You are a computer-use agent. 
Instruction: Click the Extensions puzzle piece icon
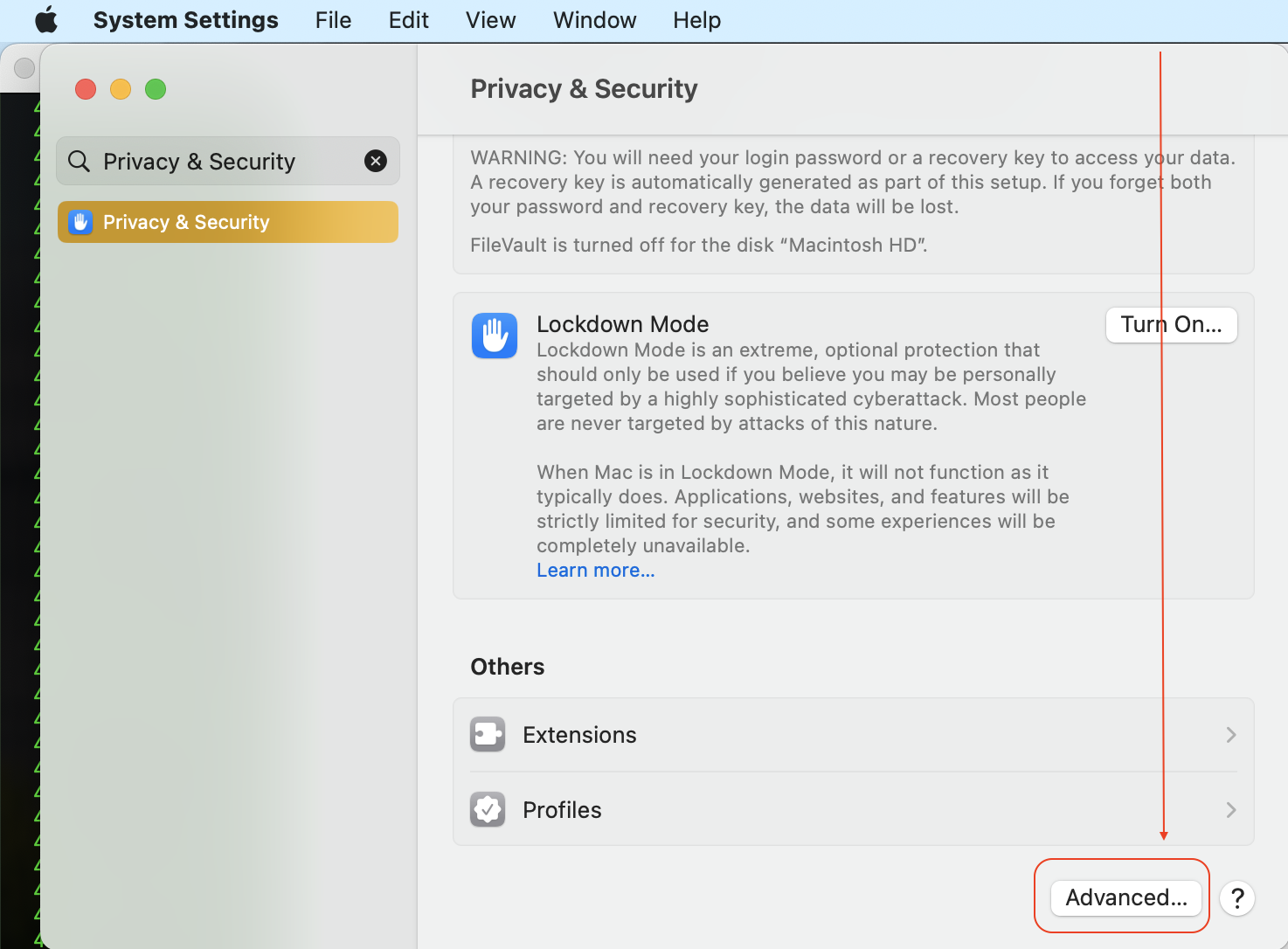pos(488,735)
